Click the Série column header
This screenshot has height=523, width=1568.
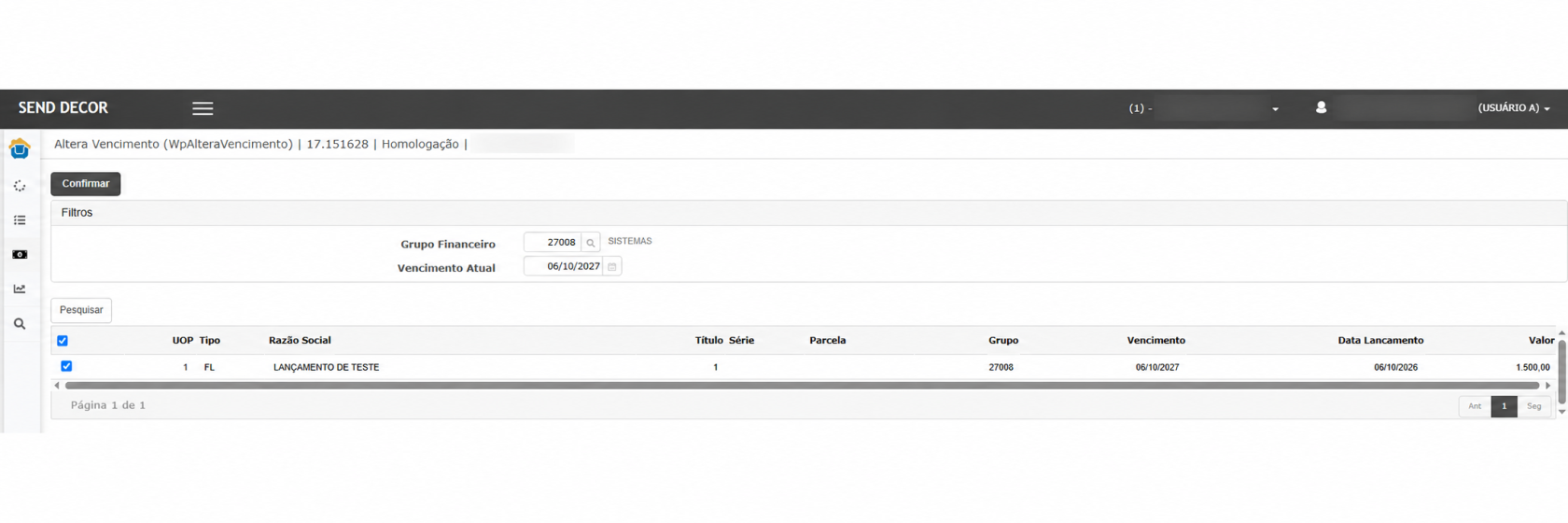[x=741, y=341]
